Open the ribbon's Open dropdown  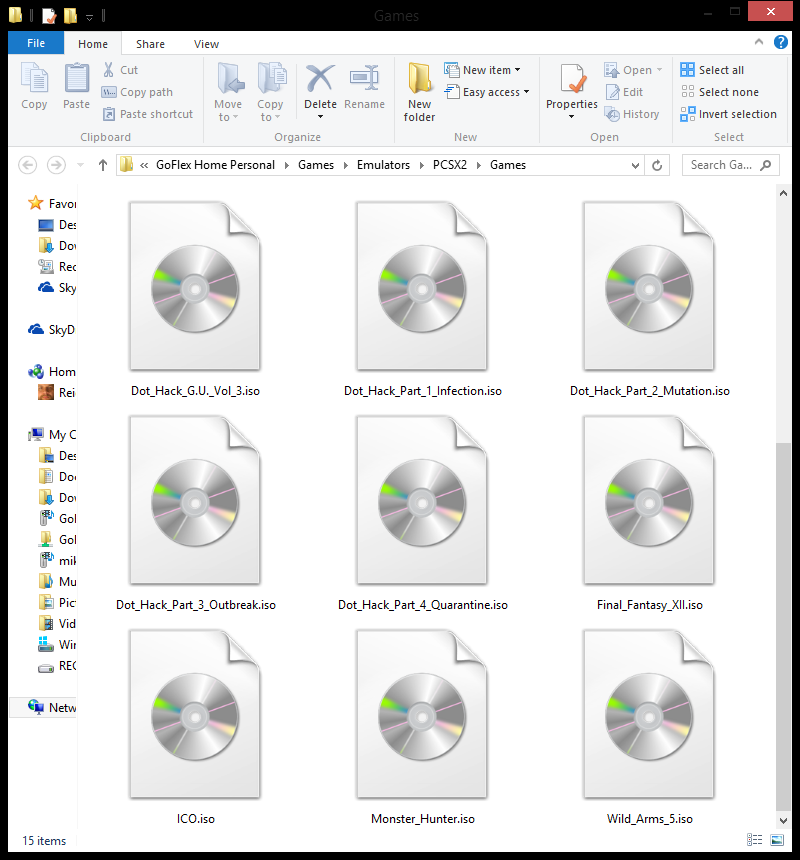pyautogui.click(x=633, y=70)
